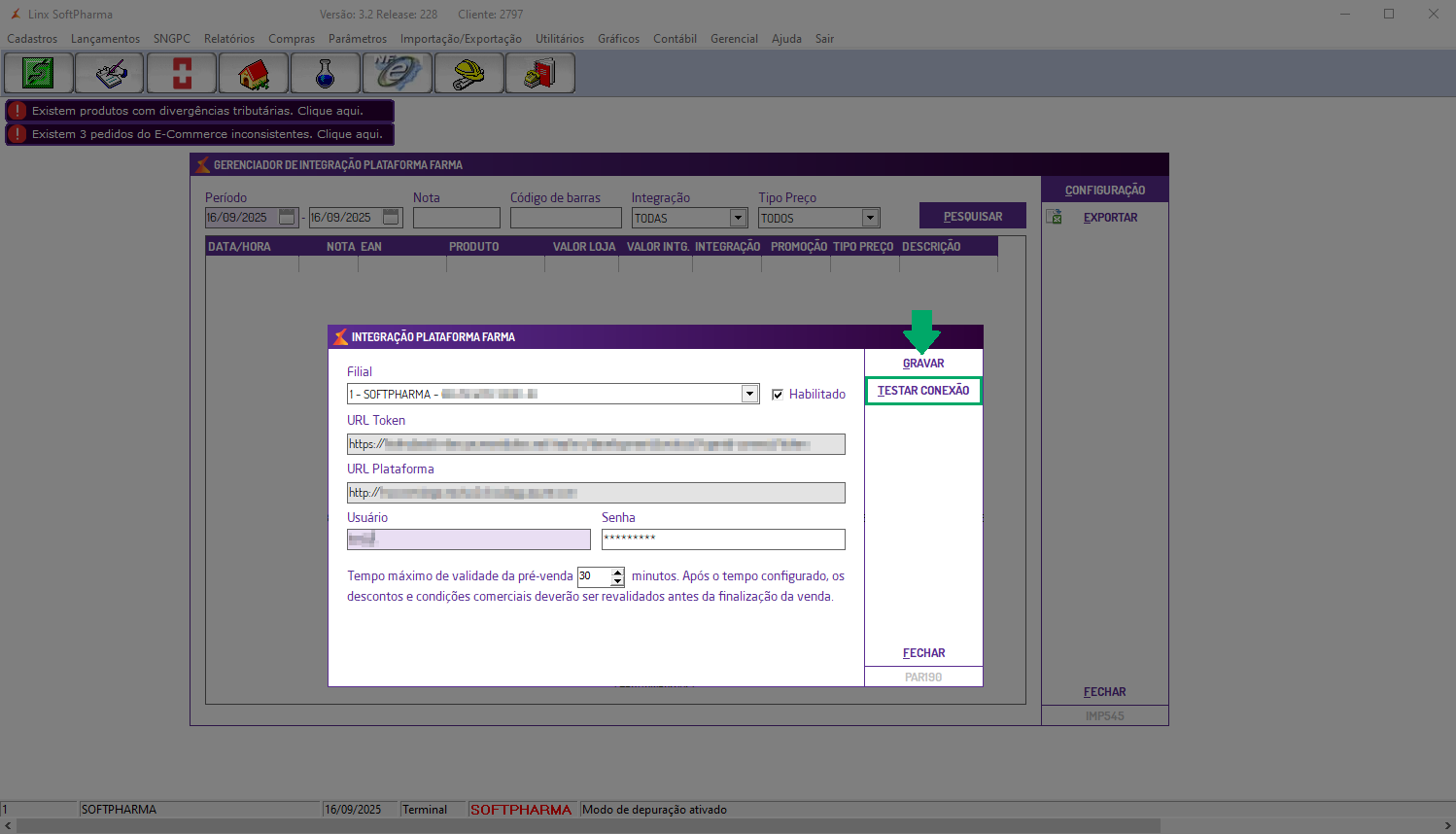Image resolution: width=1456 pixels, height=834 pixels.
Task: Click the DESCRIÇÃO column header
Action: point(949,247)
